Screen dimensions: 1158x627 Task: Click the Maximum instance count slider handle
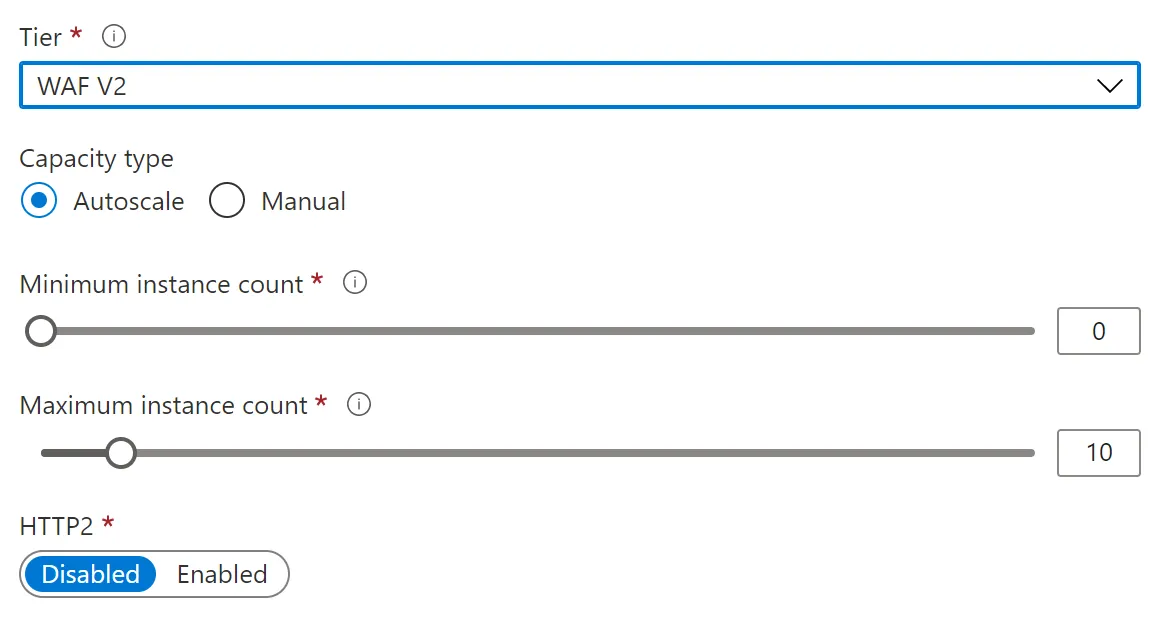121,453
